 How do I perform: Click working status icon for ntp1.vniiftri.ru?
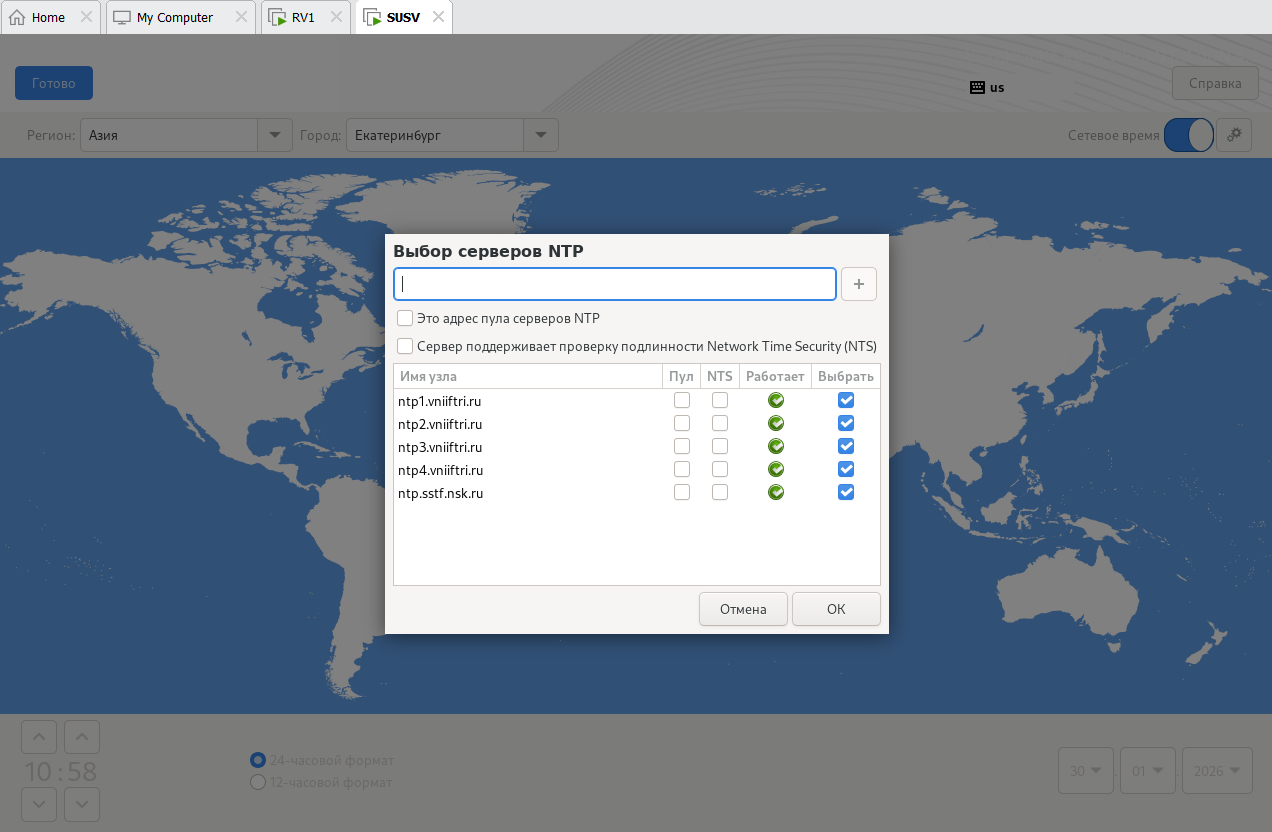point(776,401)
